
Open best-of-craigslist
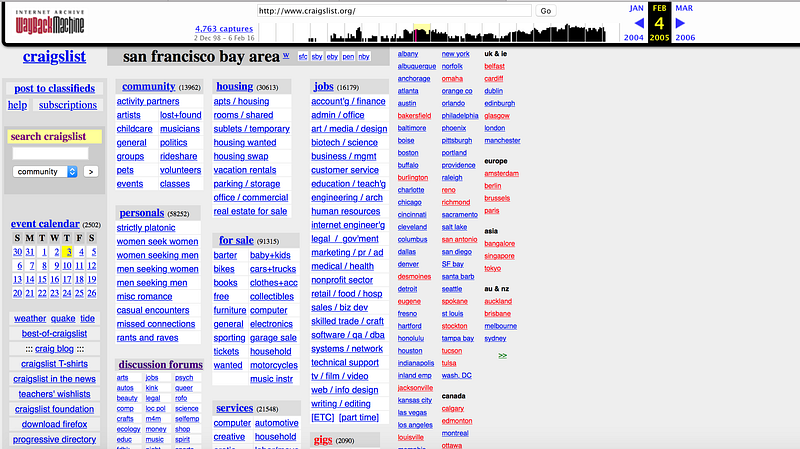[x=54, y=334]
